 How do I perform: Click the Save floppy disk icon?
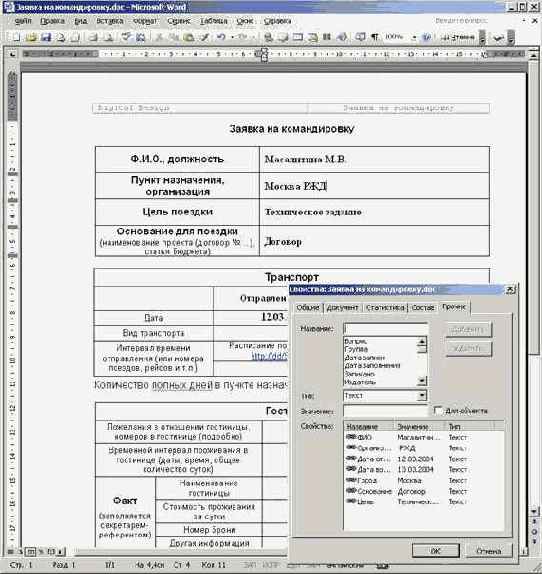pyautogui.click(x=46, y=37)
